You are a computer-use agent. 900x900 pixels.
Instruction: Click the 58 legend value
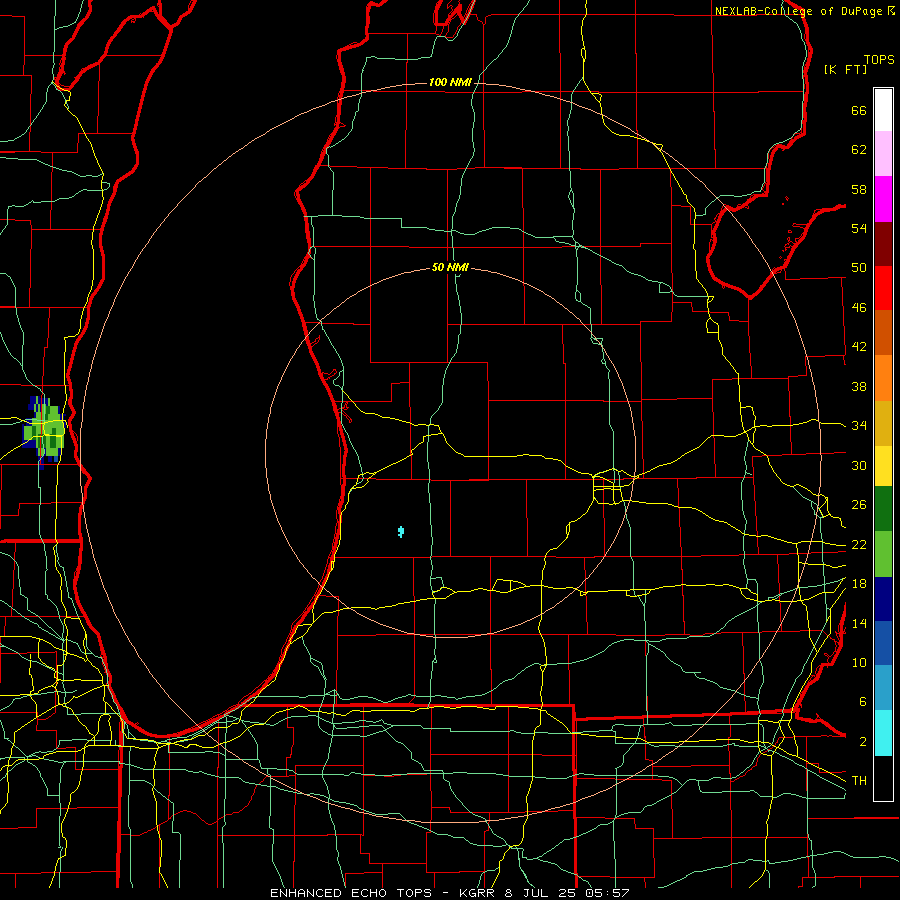pos(859,189)
